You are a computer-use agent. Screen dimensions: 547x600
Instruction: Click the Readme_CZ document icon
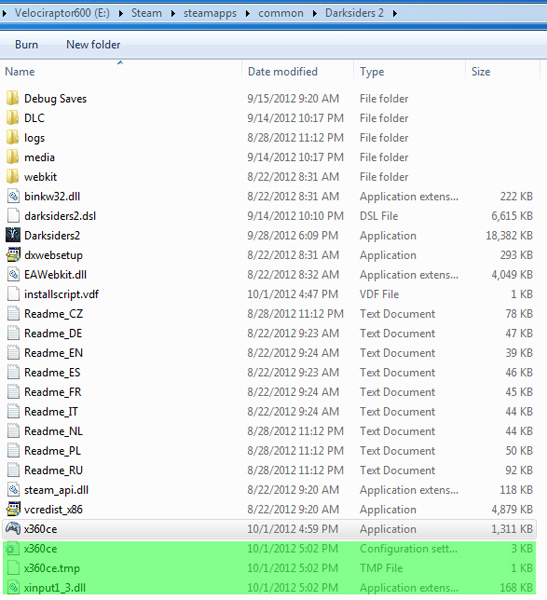tap(13, 313)
